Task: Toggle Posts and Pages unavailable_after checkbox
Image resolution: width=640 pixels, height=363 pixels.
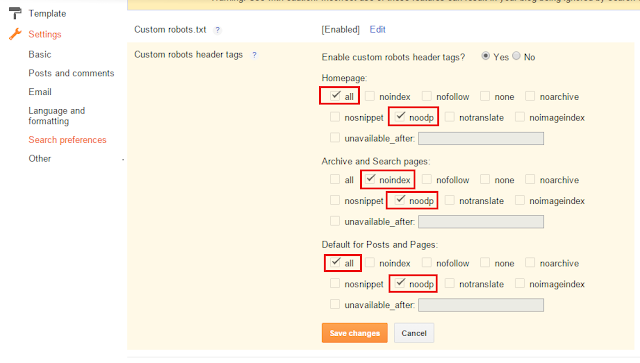Action: tap(335, 304)
